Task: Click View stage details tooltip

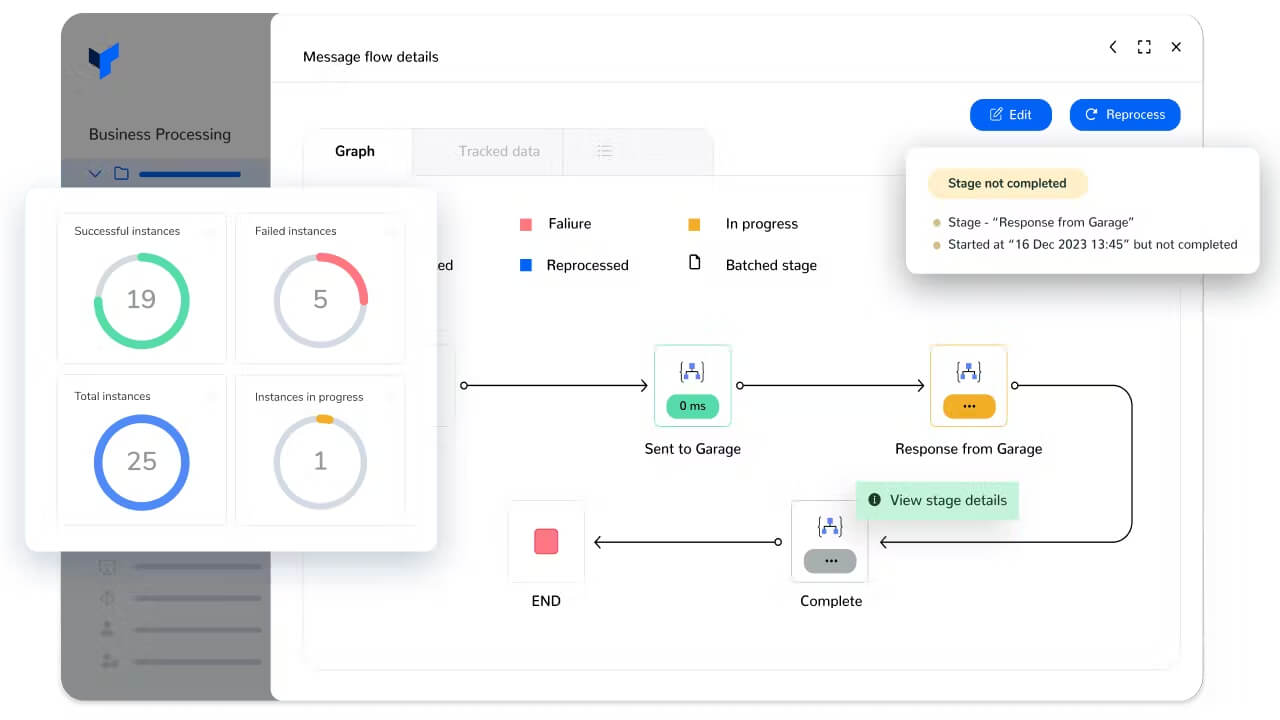Action: (937, 500)
